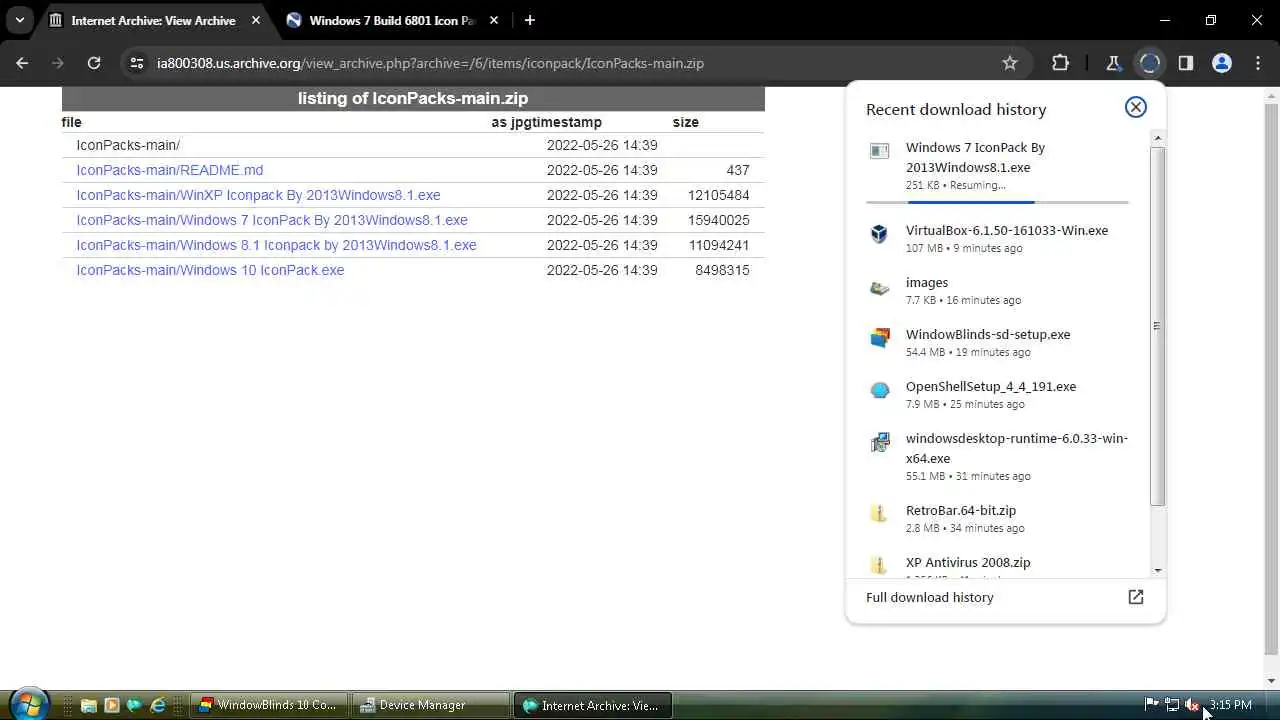
Task: Click the muted volume tray icon
Action: 1192,705
